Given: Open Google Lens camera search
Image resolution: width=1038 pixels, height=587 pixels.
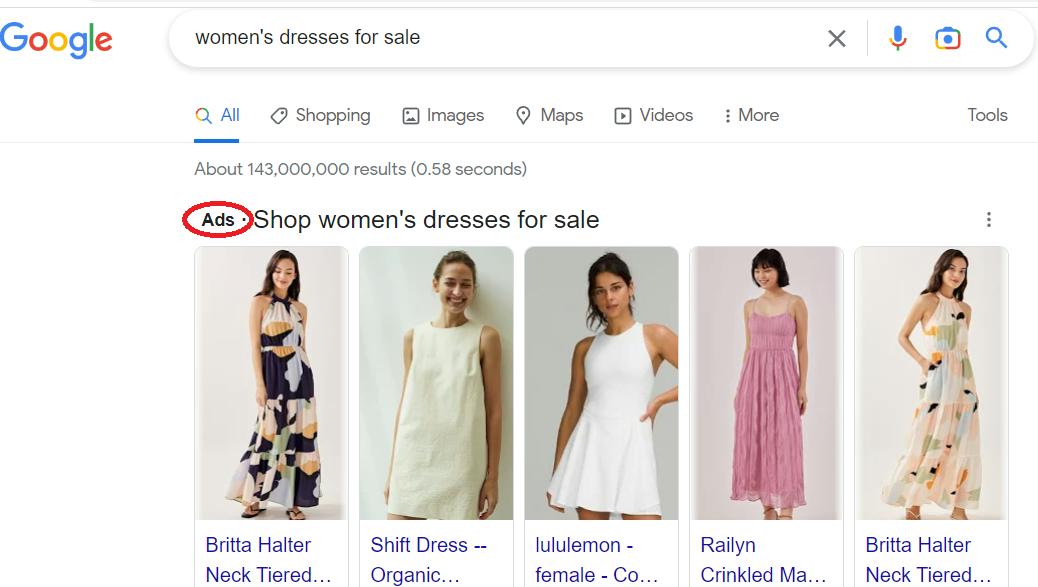Looking at the screenshot, I should click(947, 38).
